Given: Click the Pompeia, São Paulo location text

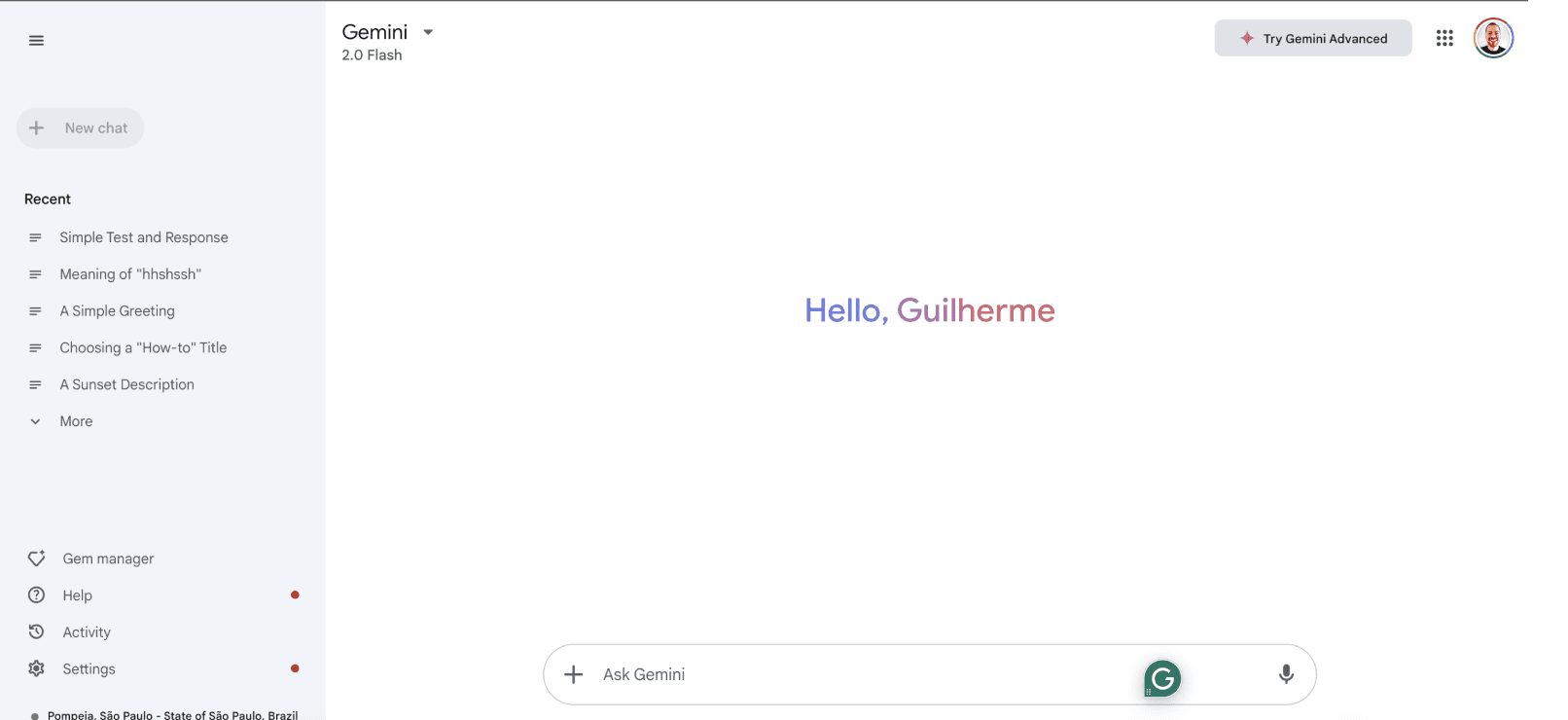Looking at the screenshot, I should [x=173, y=715].
